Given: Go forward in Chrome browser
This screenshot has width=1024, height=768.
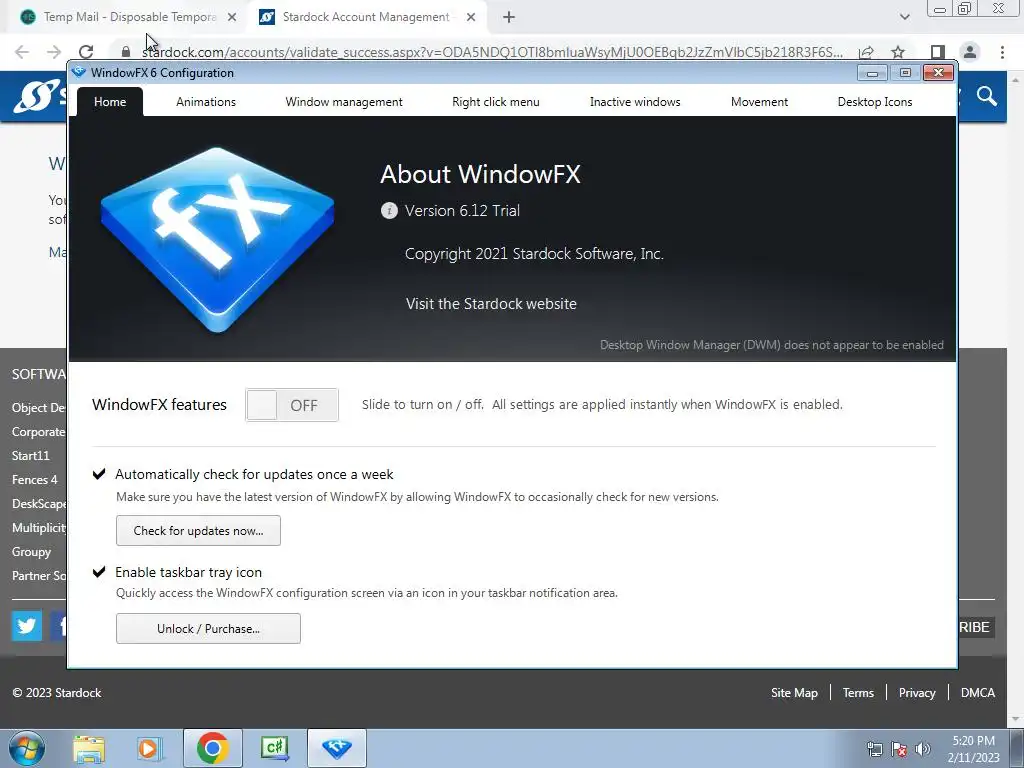Looking at the screenshot, I should coord(54,52).
